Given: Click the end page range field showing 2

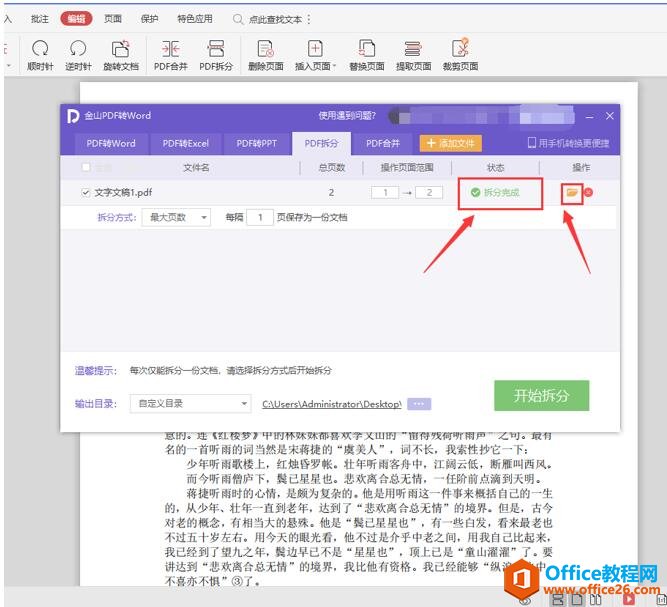Looking at the screenshot, I should click(429, 193).
